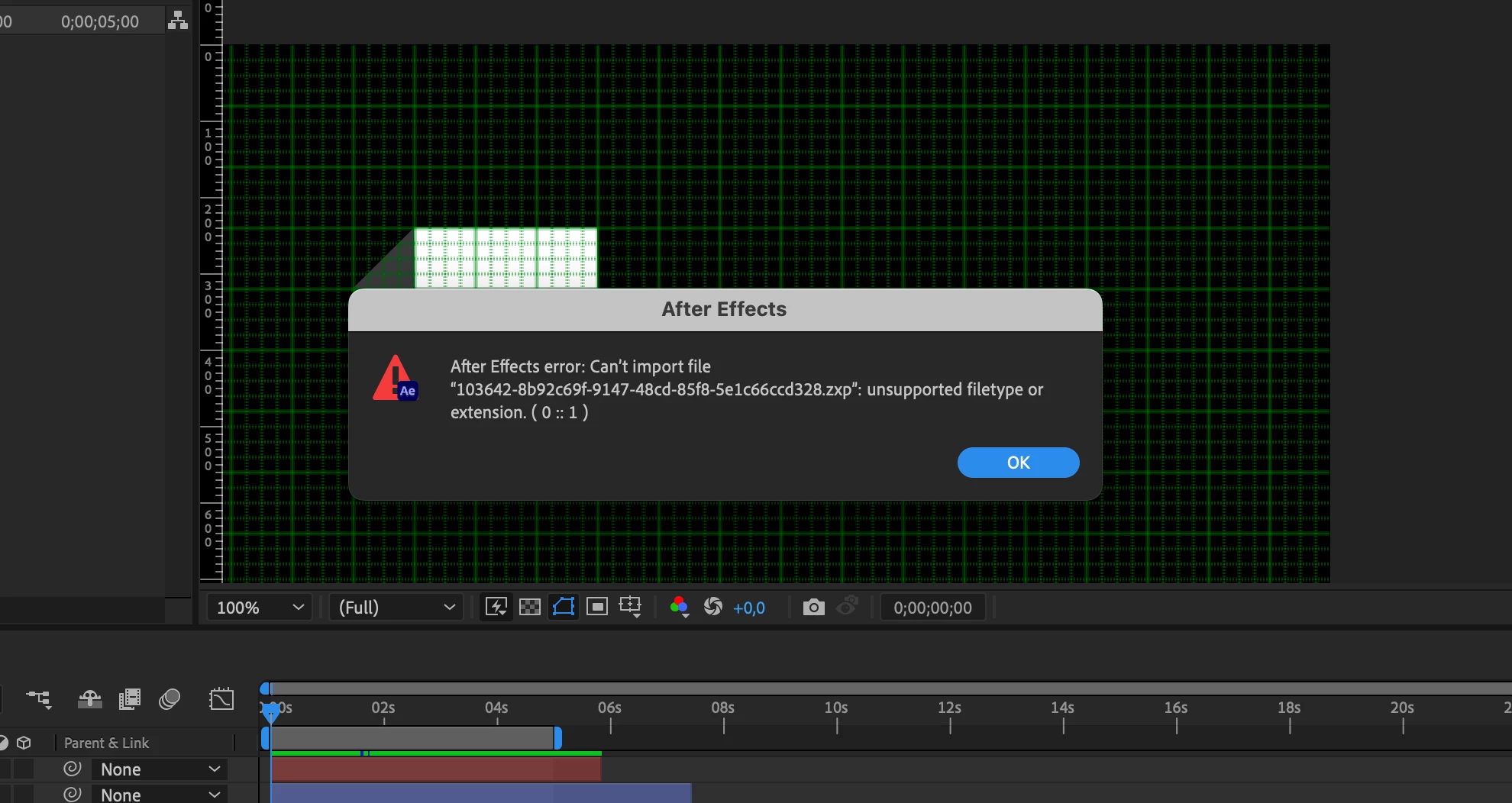Open the Composition Flowchart icon beside the timecode
The height and width of the screenshot is (803, 1512).
tap(178, 21)
